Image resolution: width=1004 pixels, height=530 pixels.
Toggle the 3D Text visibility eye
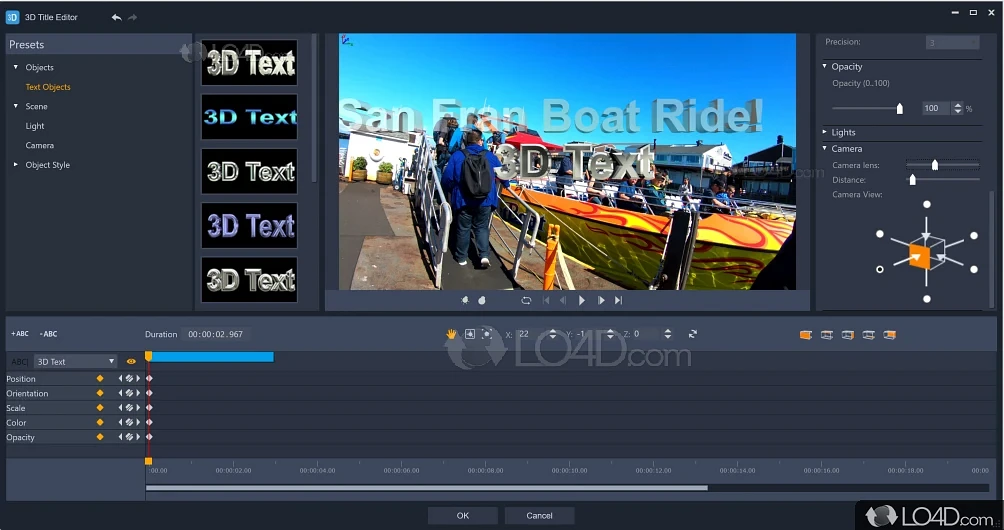(131, 361)
